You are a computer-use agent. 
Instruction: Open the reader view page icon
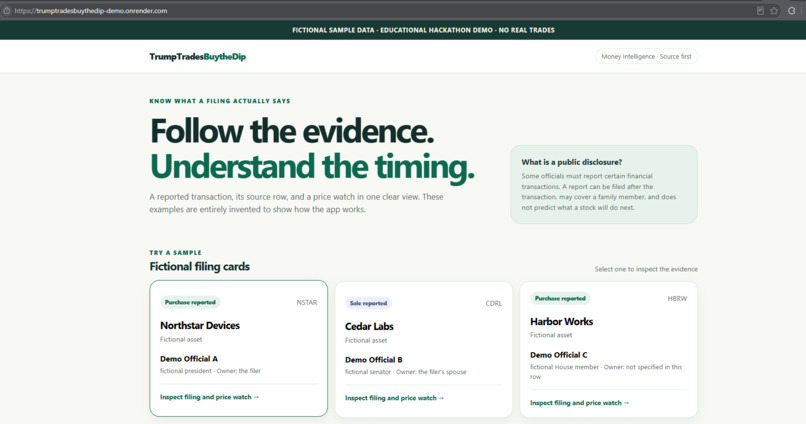(x=760, y=10)
